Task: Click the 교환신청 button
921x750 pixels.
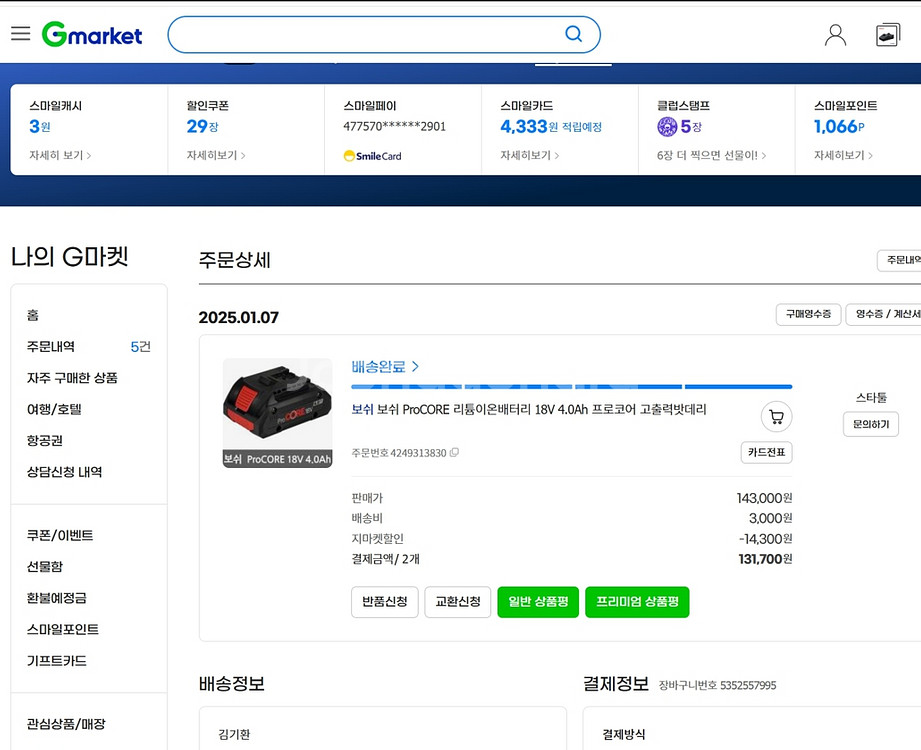Action: coord(458,602)
